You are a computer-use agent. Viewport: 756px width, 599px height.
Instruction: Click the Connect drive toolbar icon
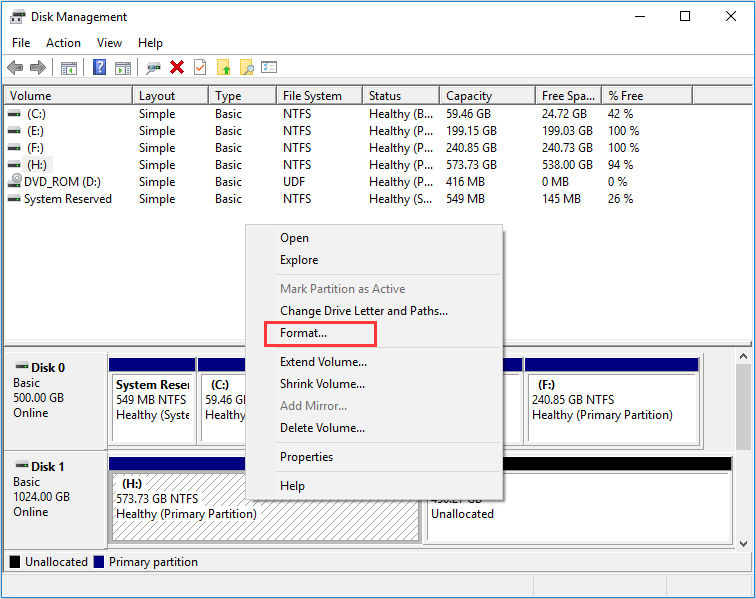153,68
